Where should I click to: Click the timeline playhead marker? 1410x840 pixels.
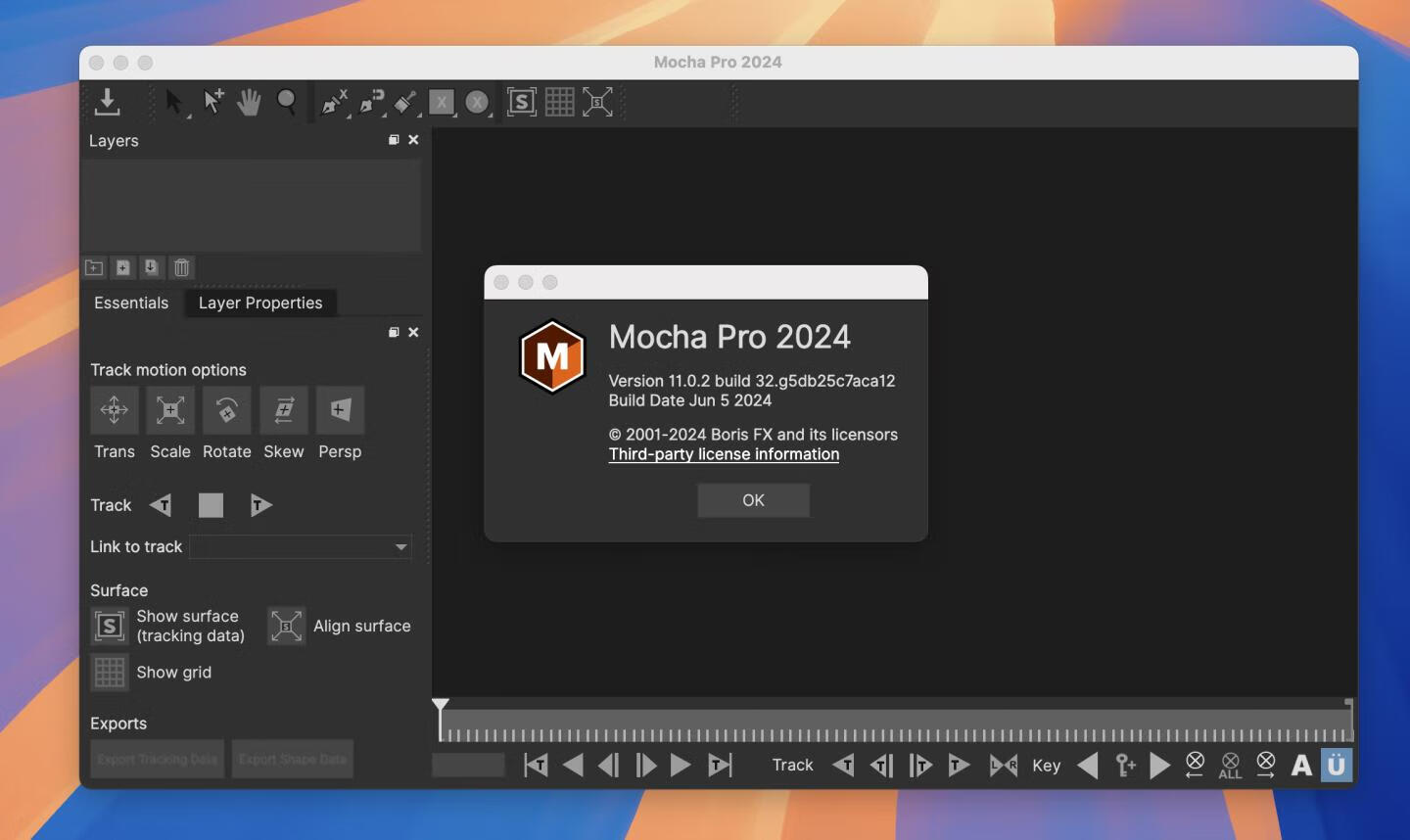pos(441,705)
